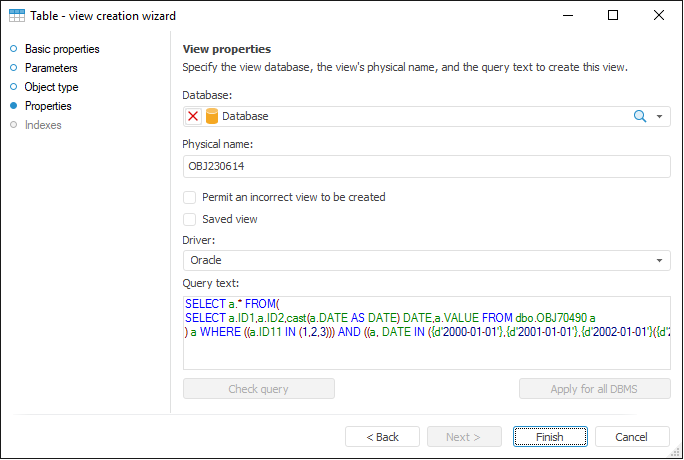This screenshot has height=460, width=684.
Task: Expand the Database dropdown arrow
Action: click(660, 116)
